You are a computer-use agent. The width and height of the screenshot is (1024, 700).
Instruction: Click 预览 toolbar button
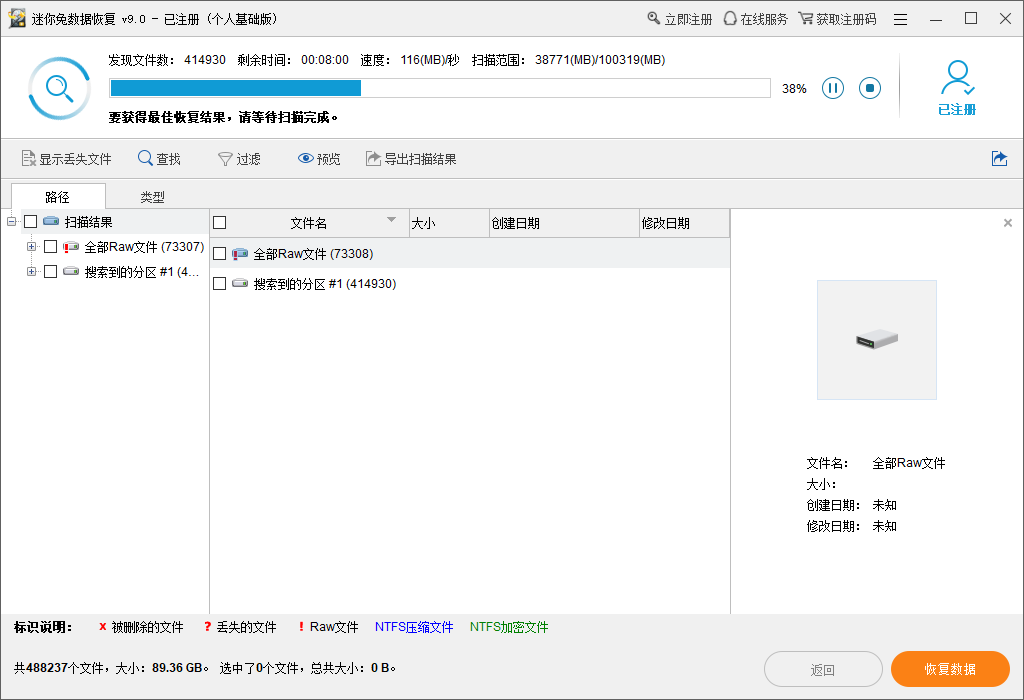(319, 159)
